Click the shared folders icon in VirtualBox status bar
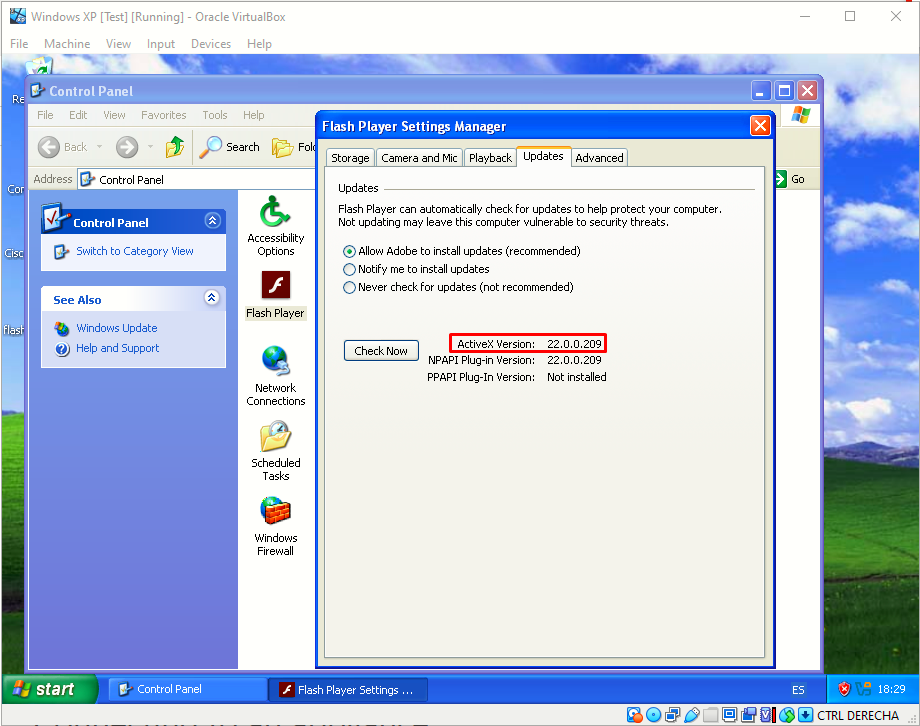 coord(711,715)
